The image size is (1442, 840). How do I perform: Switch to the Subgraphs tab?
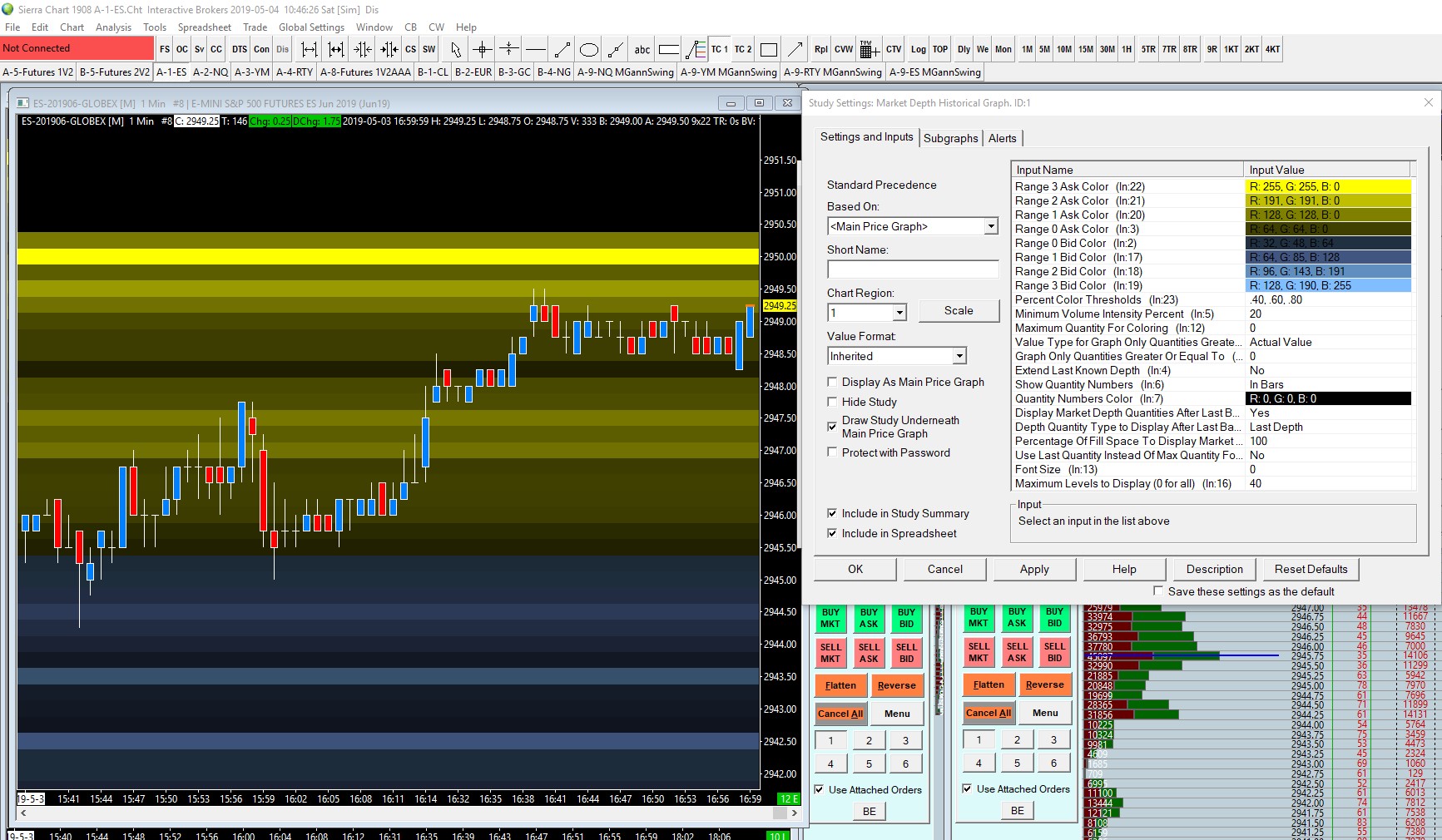[950, 138]
